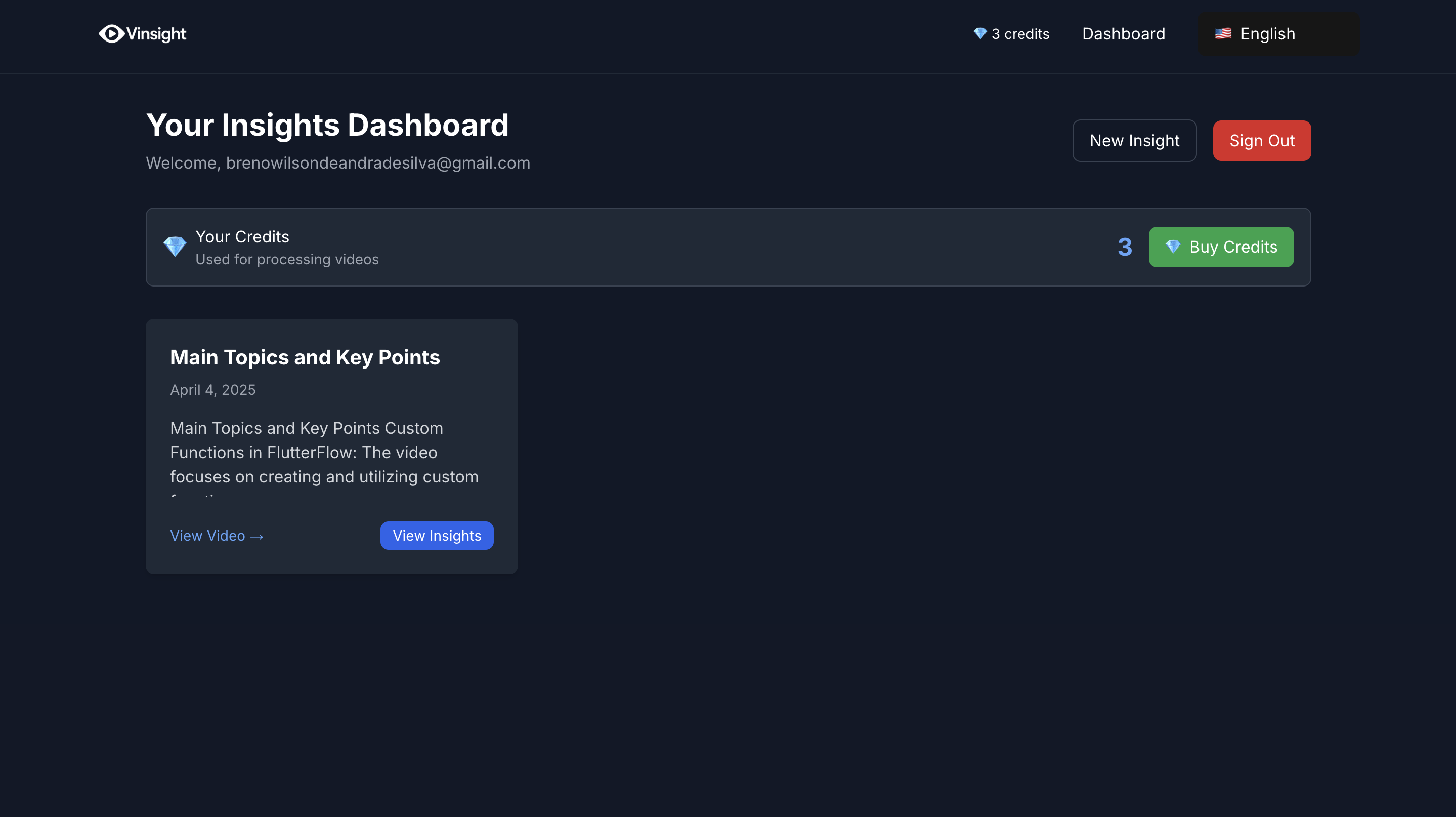Click the US flag icon
This screenshot has height=817, width=1456.
[1223, 34]
